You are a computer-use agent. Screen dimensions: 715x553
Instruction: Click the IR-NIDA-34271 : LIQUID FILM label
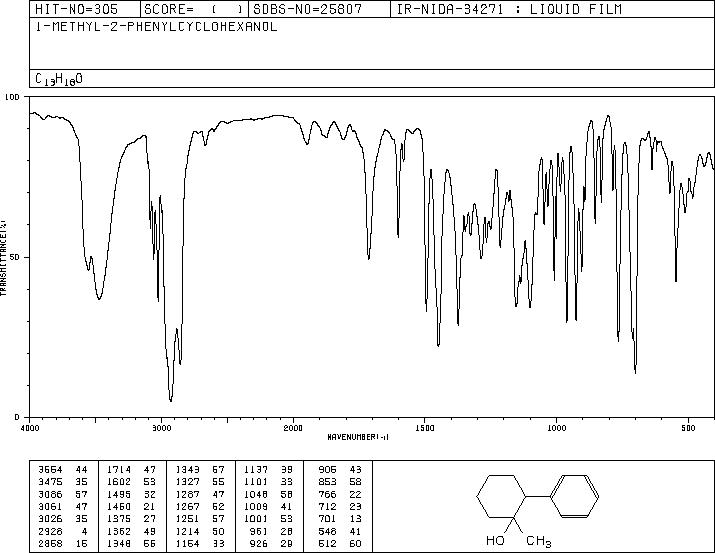point(509,9)
